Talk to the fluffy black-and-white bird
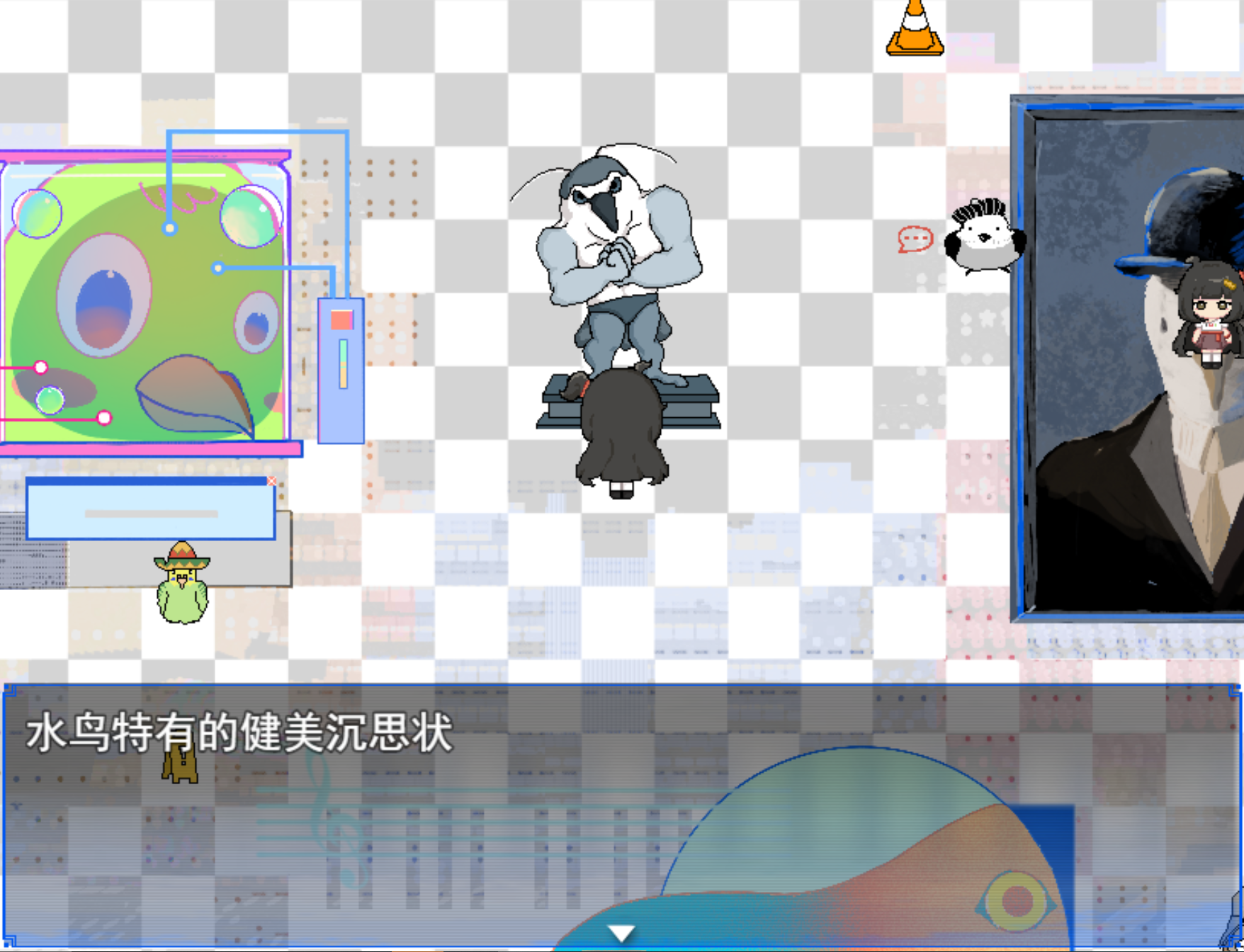1244x952 pixels. point(985,237)
